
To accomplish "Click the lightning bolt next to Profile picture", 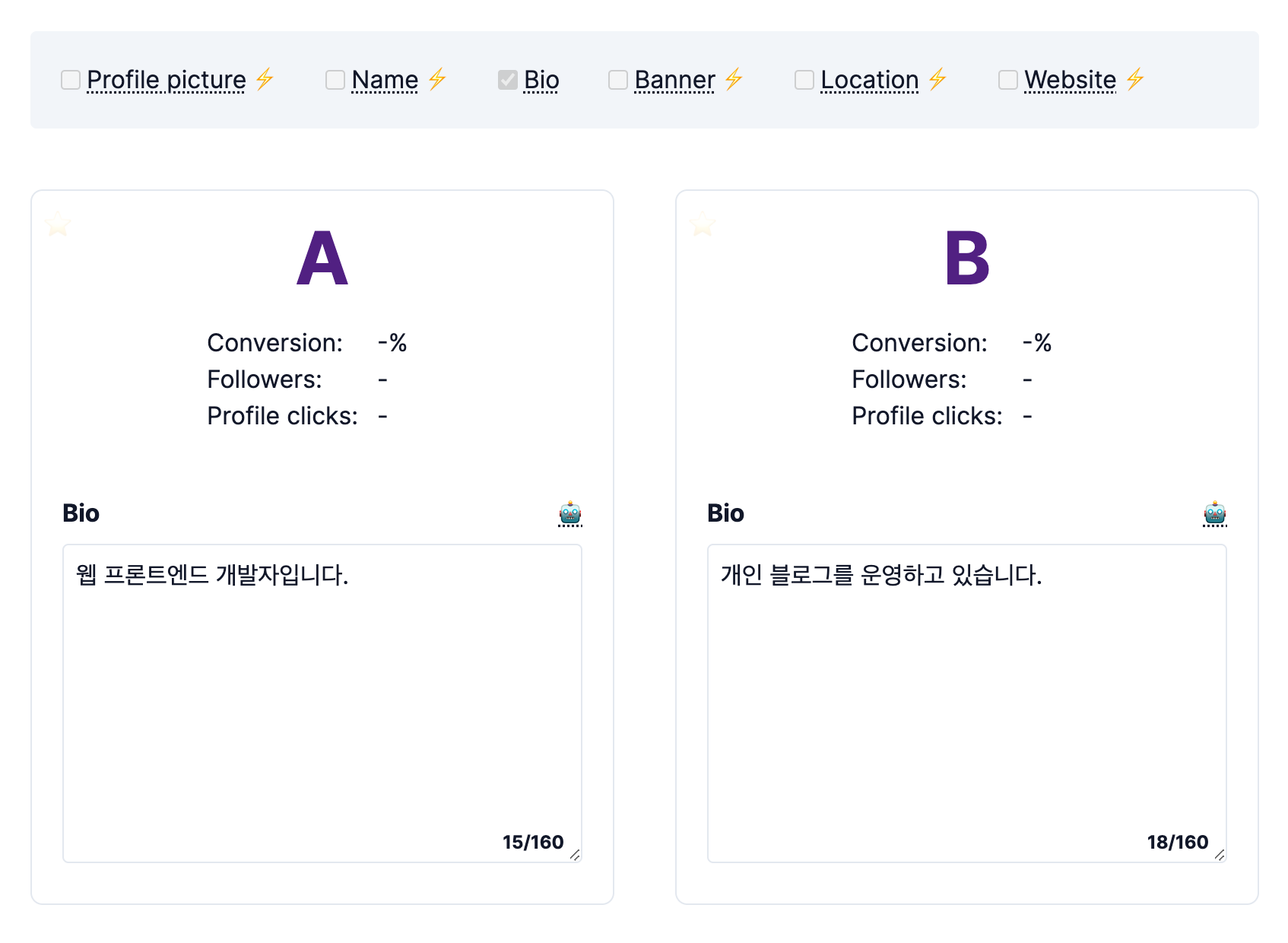I will [265, 79].
